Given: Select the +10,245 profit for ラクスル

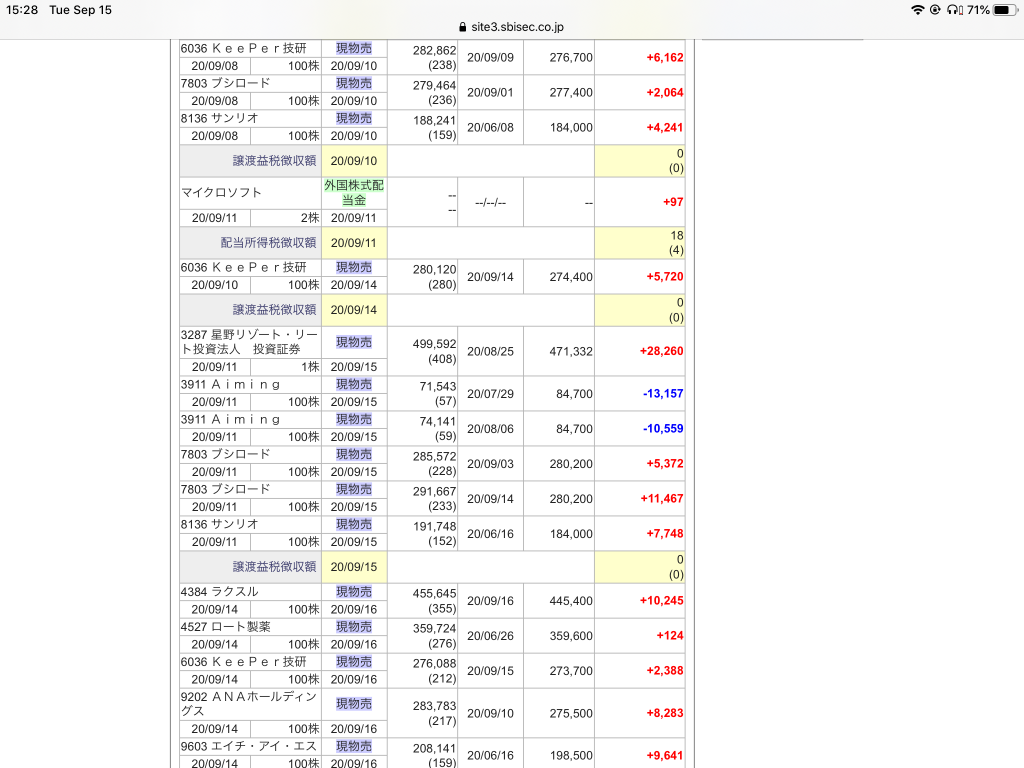Looking at the screenshot, I should click(x=662, y=601).
